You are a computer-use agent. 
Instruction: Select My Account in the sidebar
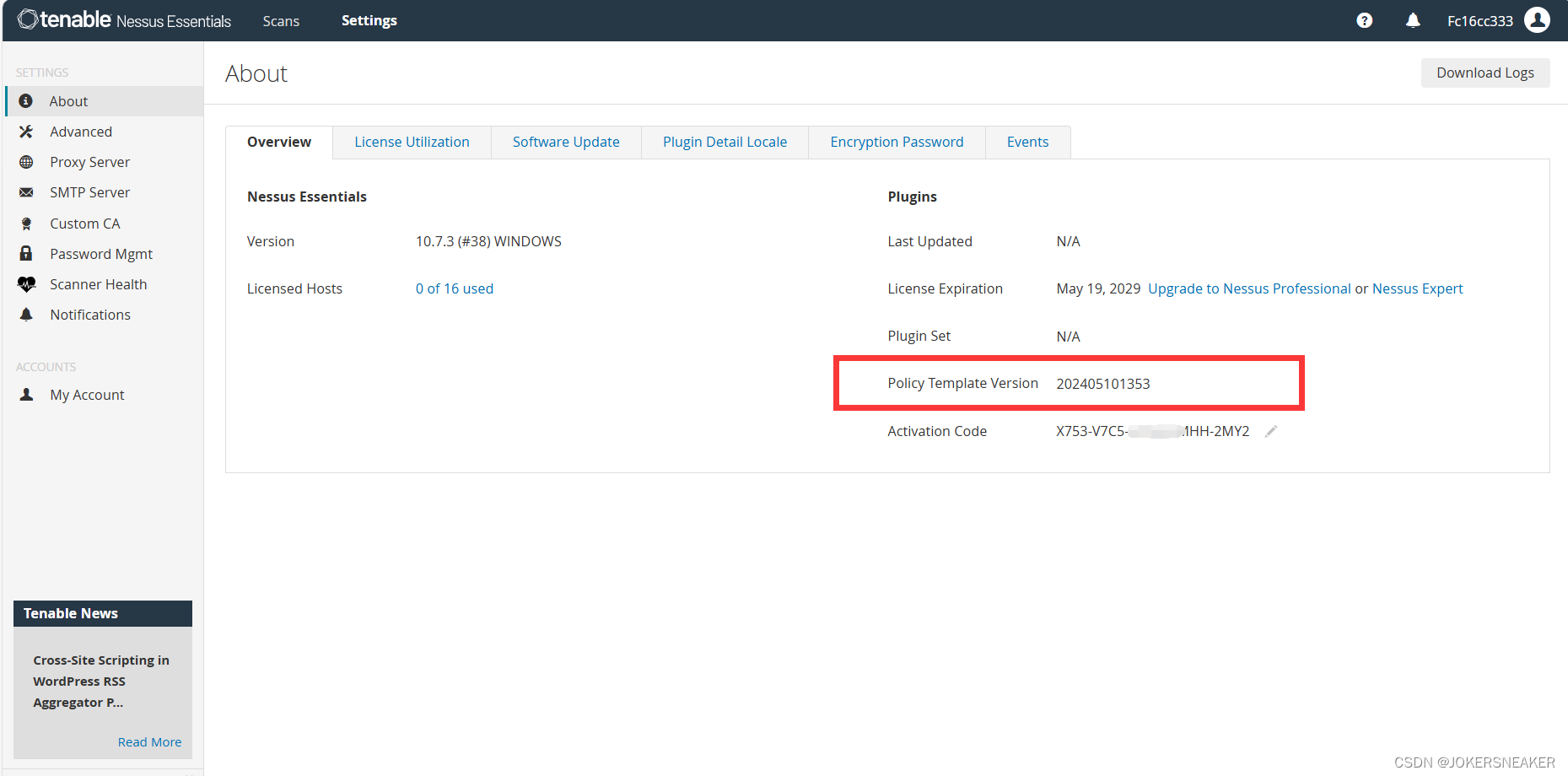[105, 395]
